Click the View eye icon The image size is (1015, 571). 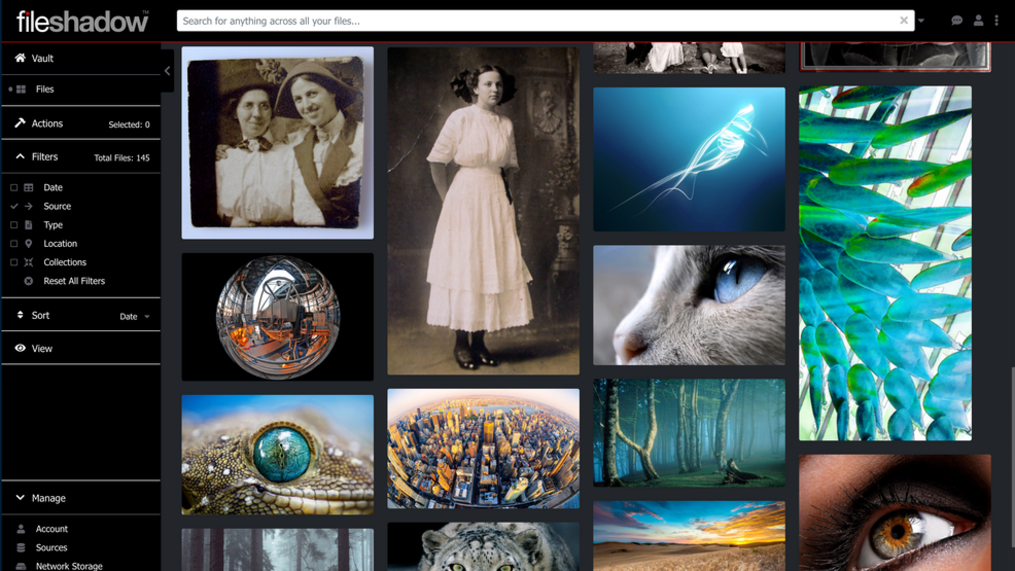(x=20, y=348)
